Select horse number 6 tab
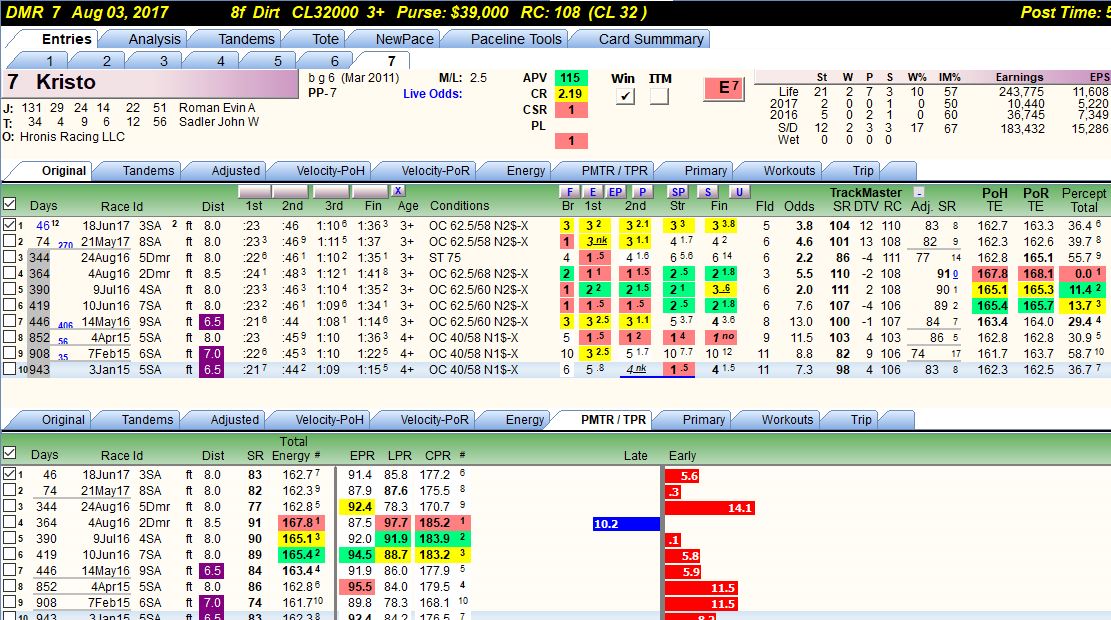1111x620 pixels. [334, 61]
